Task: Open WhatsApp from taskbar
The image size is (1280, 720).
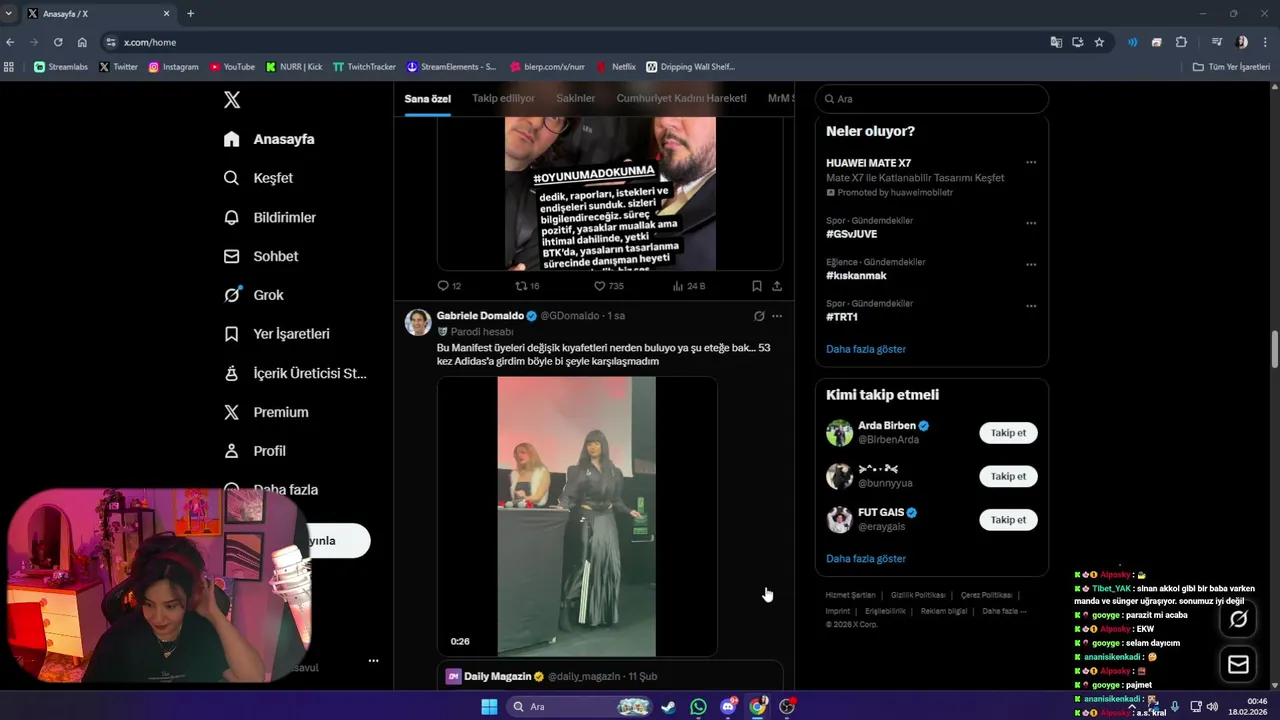Action: point(698,707)
